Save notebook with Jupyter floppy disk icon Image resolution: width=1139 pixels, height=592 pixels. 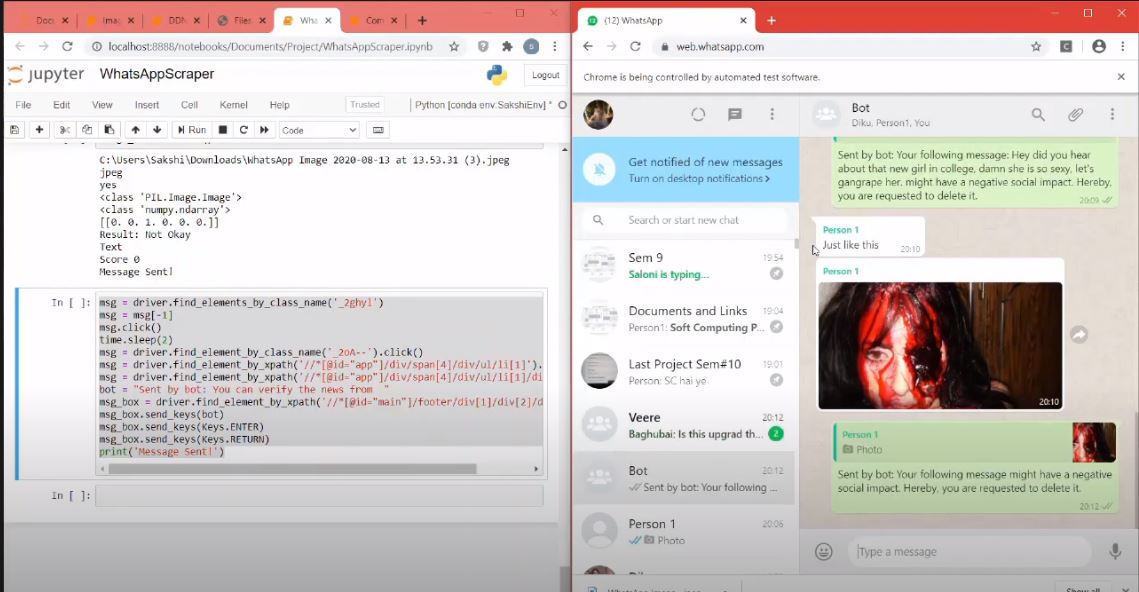click(15, 130)
